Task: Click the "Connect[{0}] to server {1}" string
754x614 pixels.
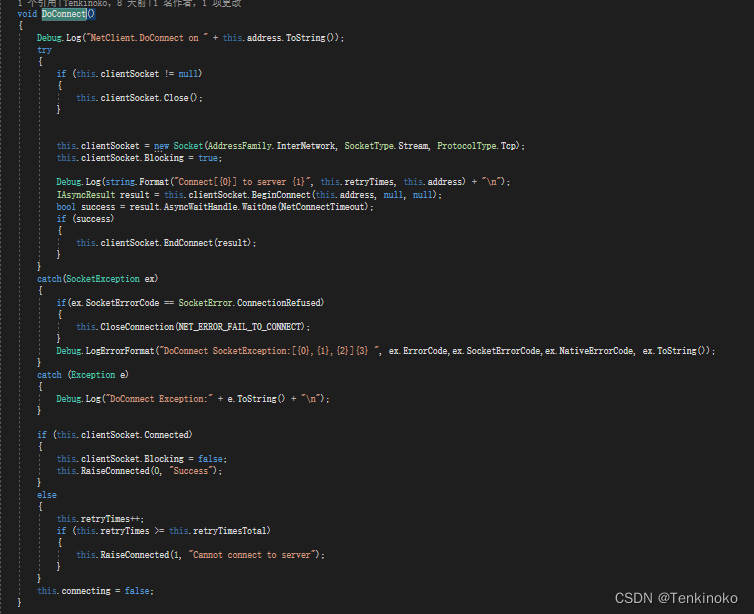Action: click(x=242, y=182)
